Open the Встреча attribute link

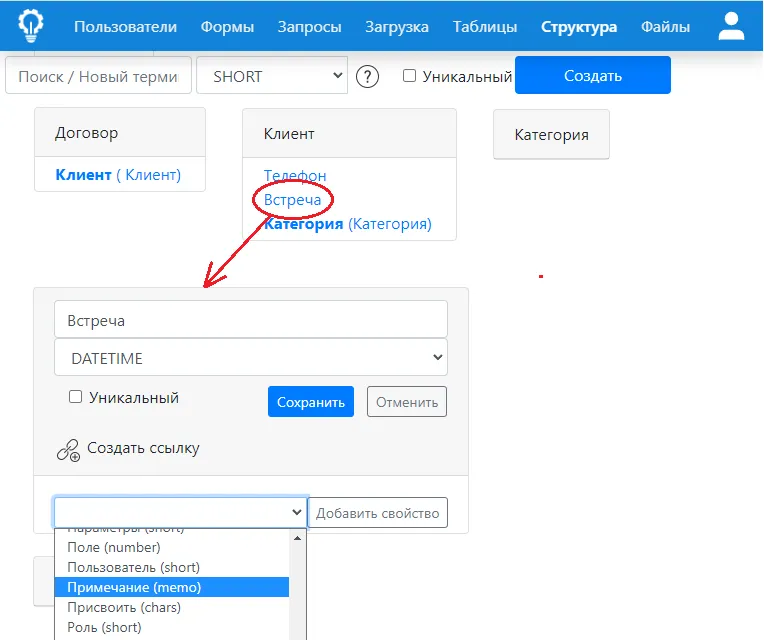[292, 200]
